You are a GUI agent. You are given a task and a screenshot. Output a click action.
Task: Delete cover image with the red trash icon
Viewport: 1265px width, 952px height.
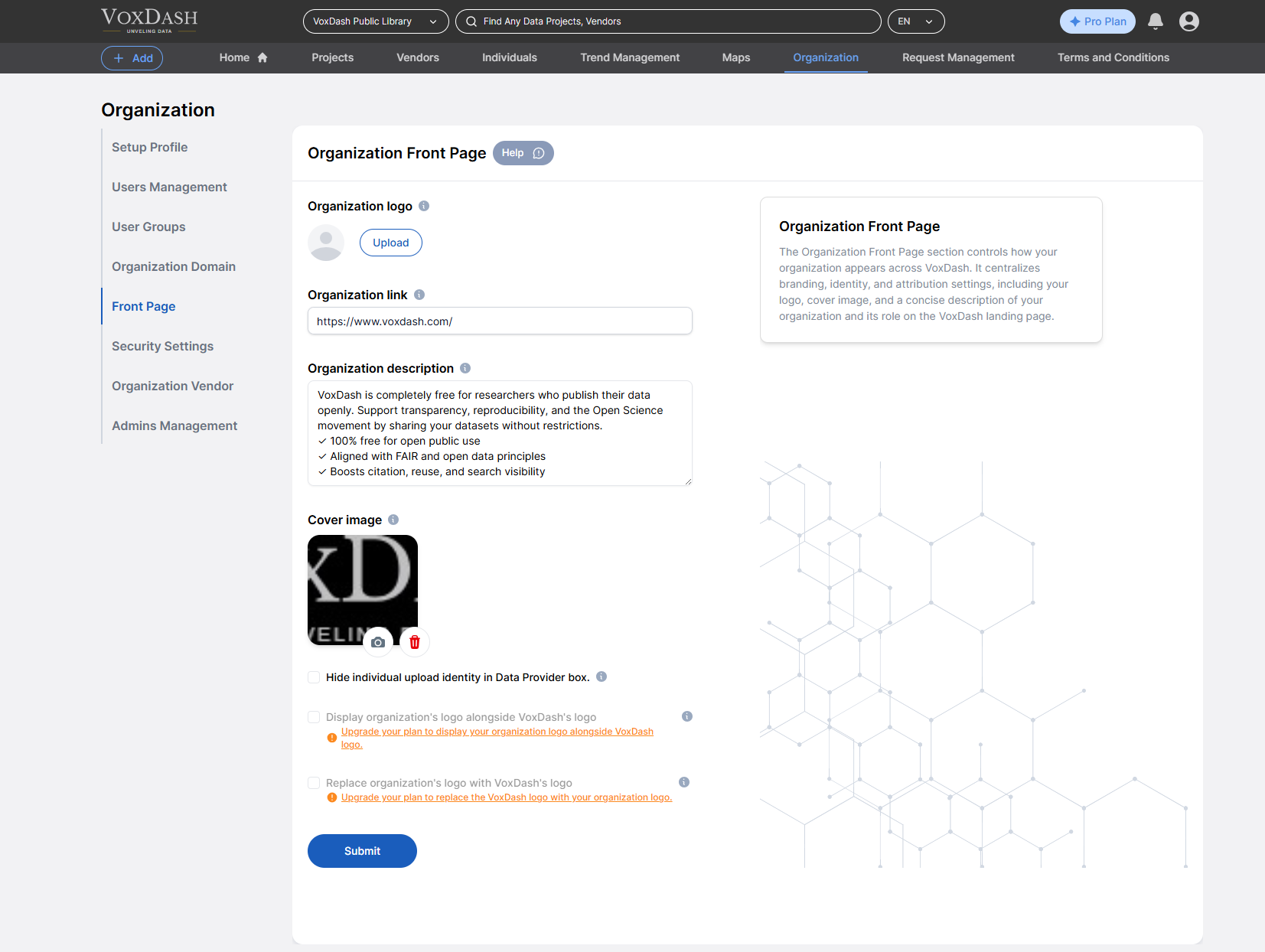pyautogui.click(x=415, y=642)
